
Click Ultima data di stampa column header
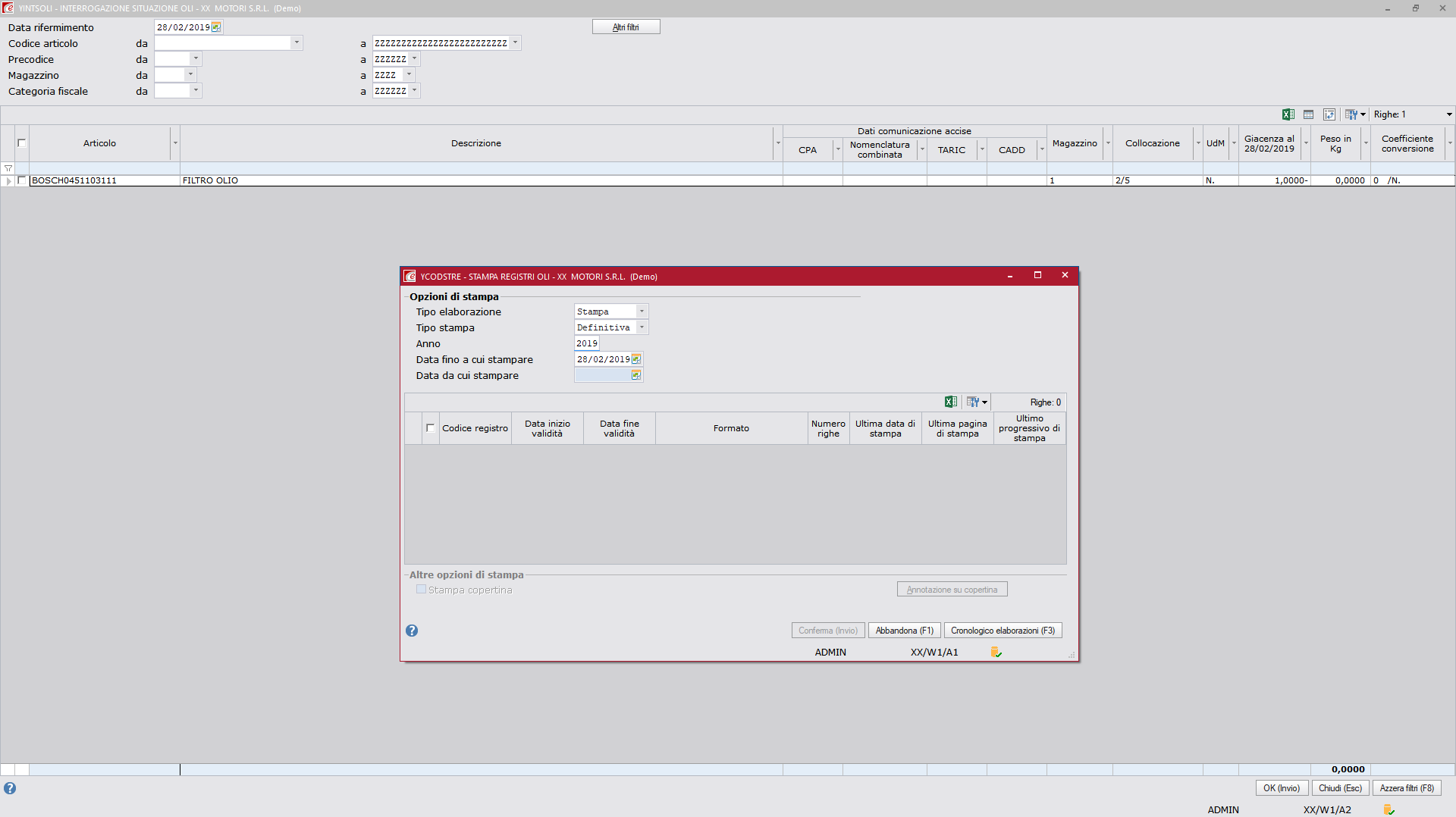click(x=885, y=428)
